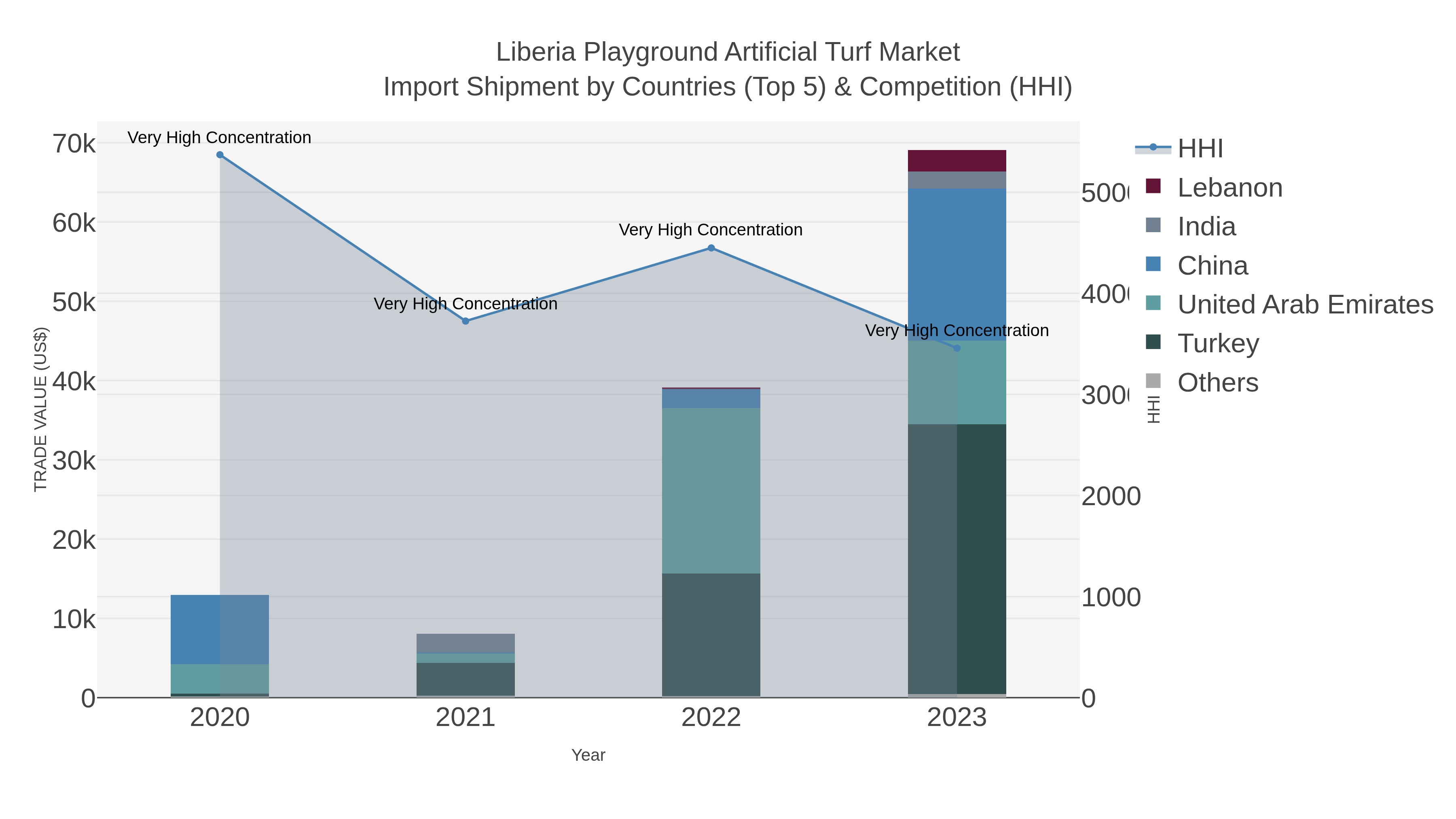
Task: Click the 2000 tick on the HHI axis
Action: pyautogui.click(x=1111, y=497)
